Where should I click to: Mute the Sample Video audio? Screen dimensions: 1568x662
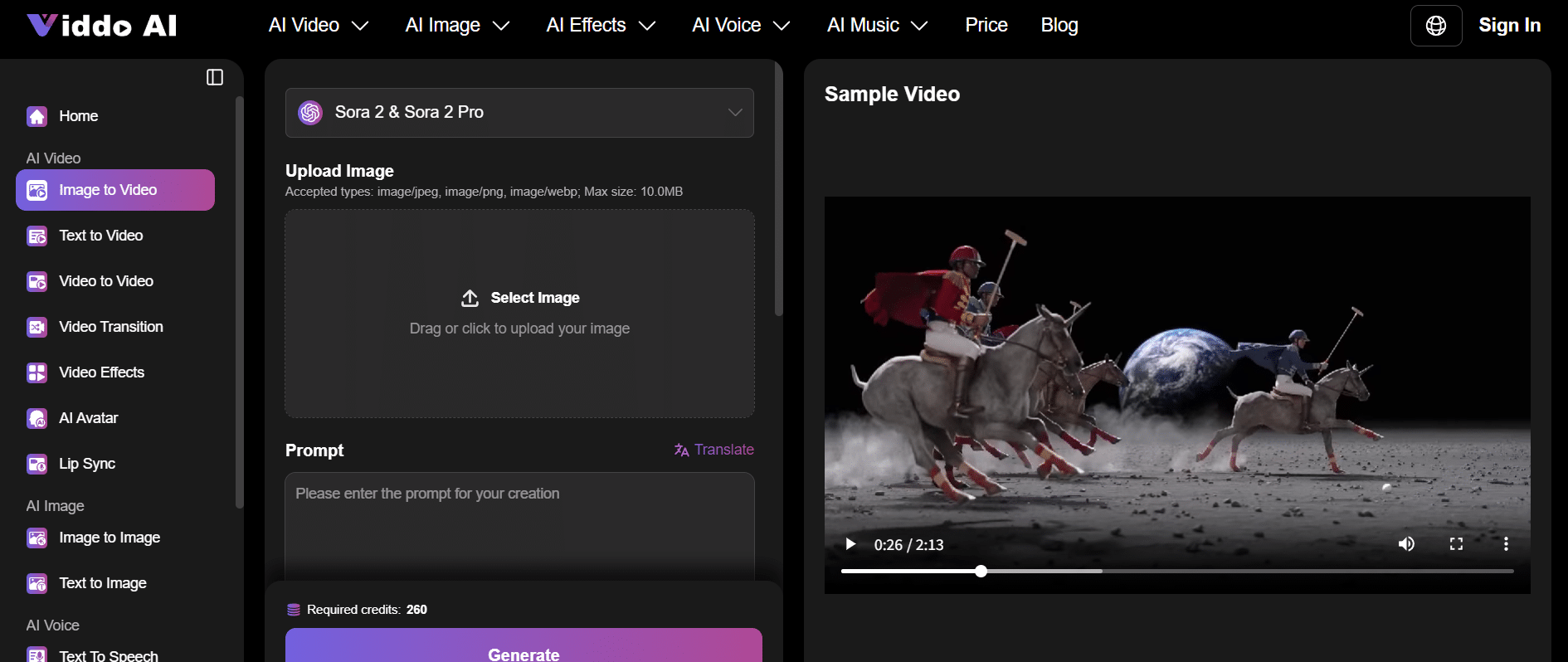tap(1406, 544)
